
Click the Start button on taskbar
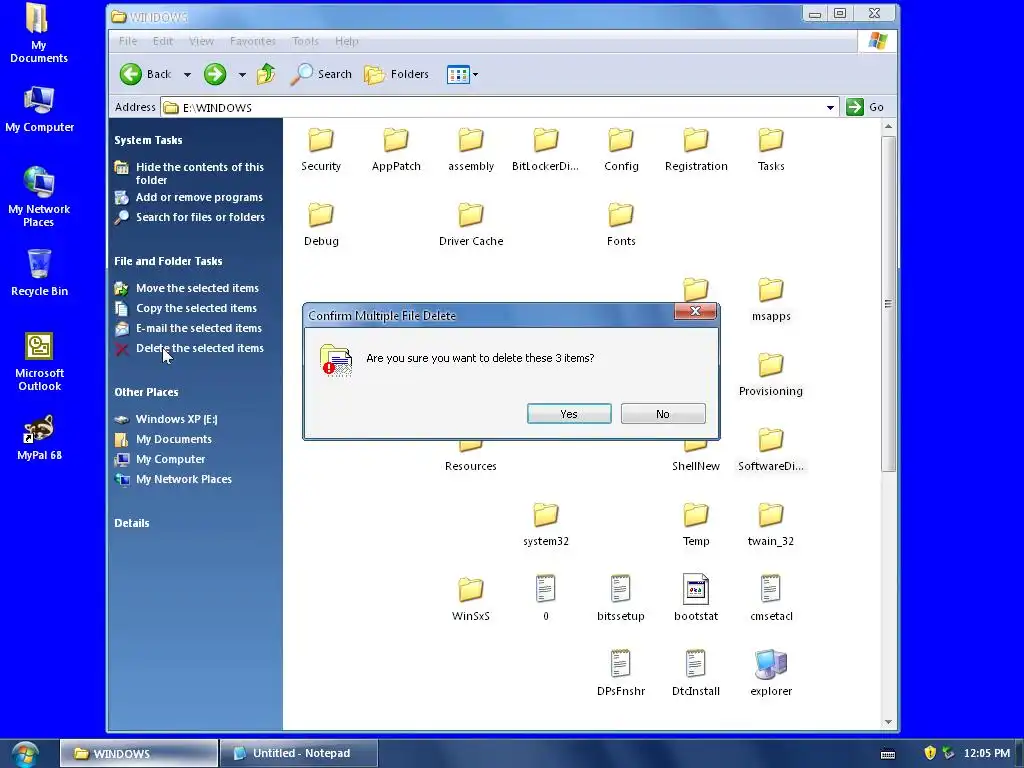(25, 754)
